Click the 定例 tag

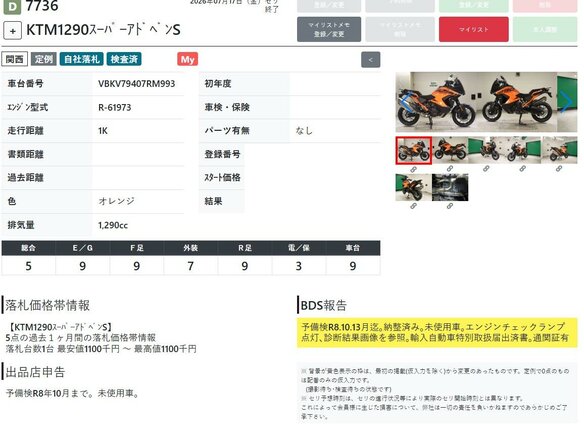[44, 59]
